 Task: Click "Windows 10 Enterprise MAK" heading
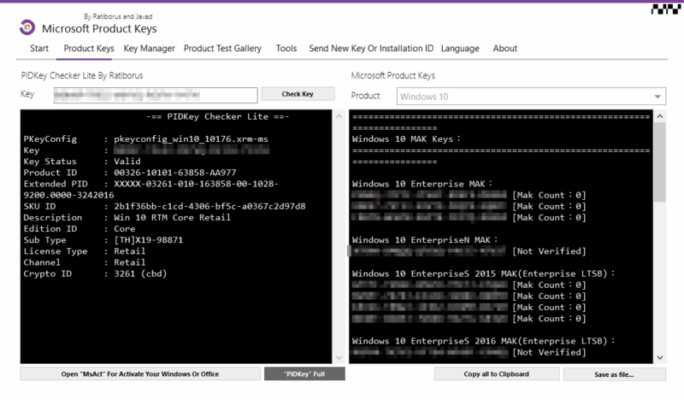pyautogui.click(x=422, y=184)
